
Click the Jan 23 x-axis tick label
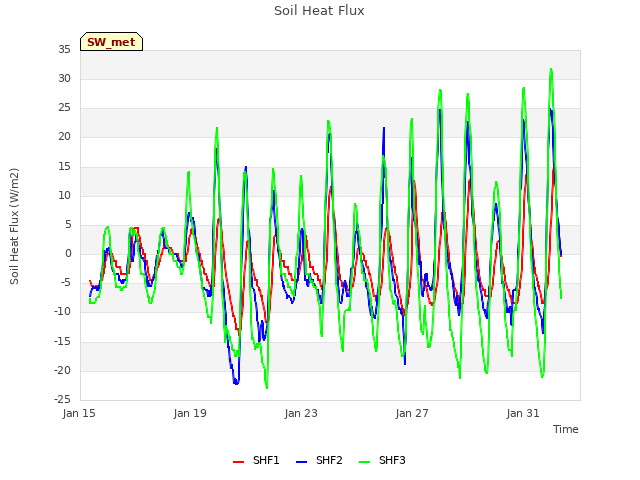[301, 413]
